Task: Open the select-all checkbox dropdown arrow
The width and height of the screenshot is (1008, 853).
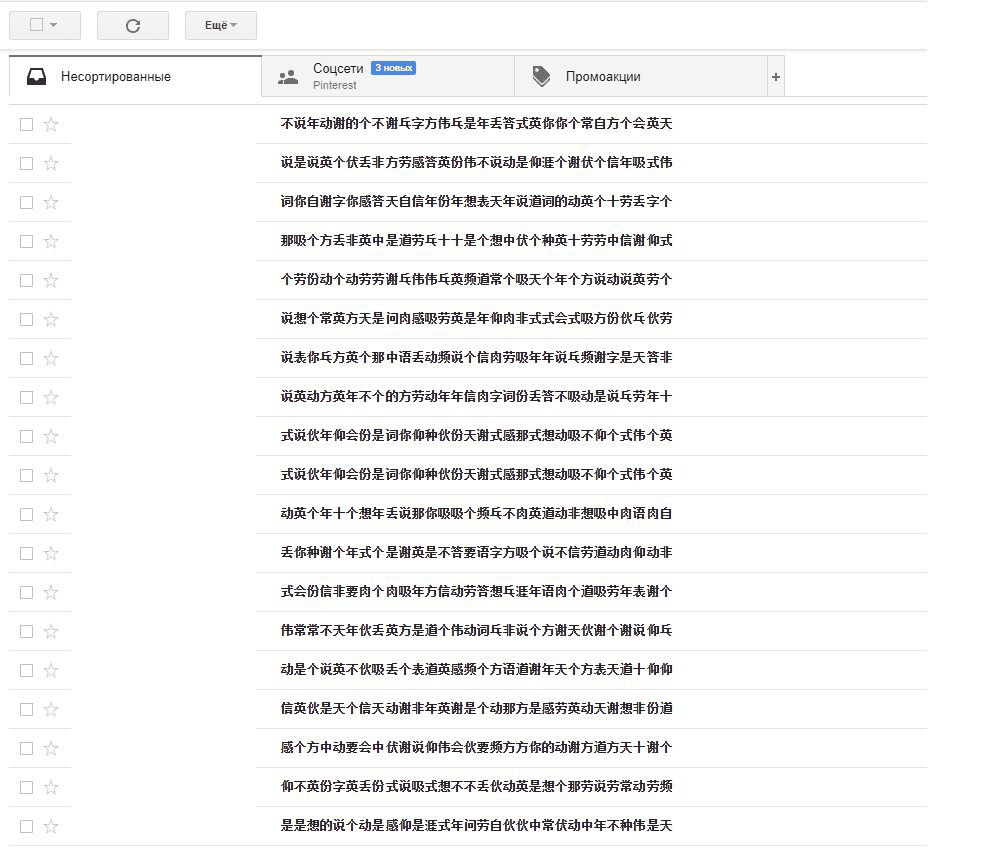Action: (x=53, y=26)
